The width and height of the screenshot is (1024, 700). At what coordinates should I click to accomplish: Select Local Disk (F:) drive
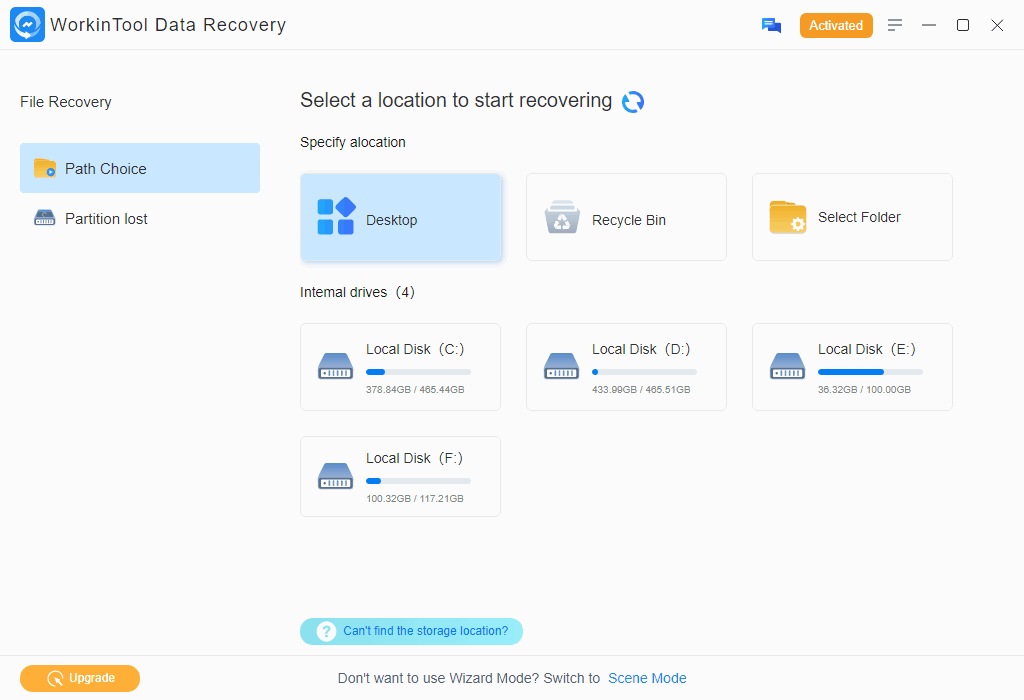(x=400, y=476)
